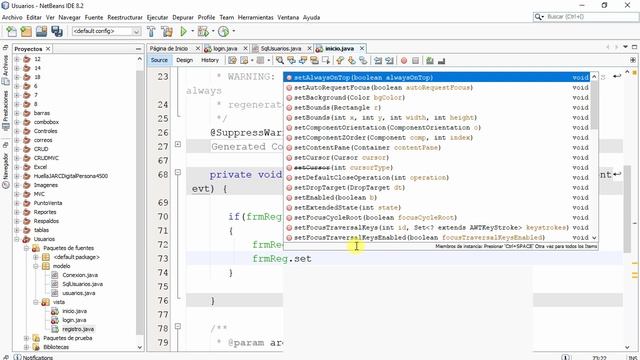Image resolution: width=640 pixels, height=360 pixels.
Task: Fold the method at line 68
Action: click(x=178, y=172)
